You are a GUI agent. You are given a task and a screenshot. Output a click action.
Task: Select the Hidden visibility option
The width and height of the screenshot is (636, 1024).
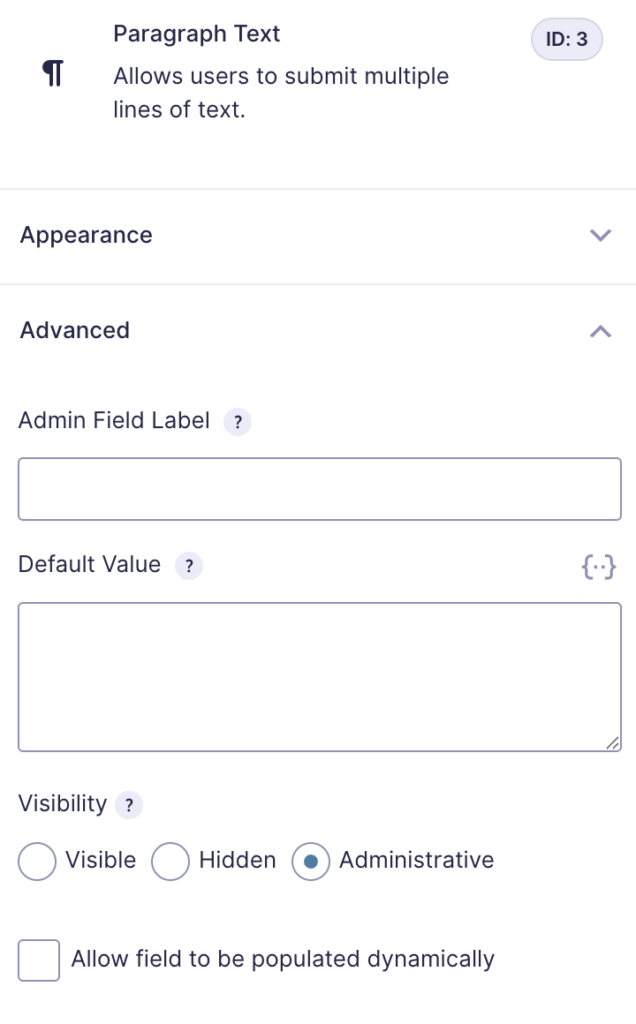pos(170,861)
